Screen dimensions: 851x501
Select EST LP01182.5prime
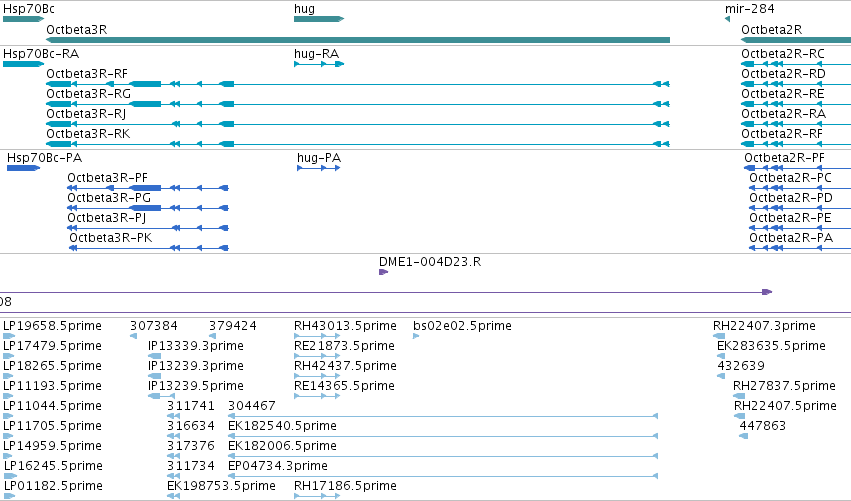point(53,487)
